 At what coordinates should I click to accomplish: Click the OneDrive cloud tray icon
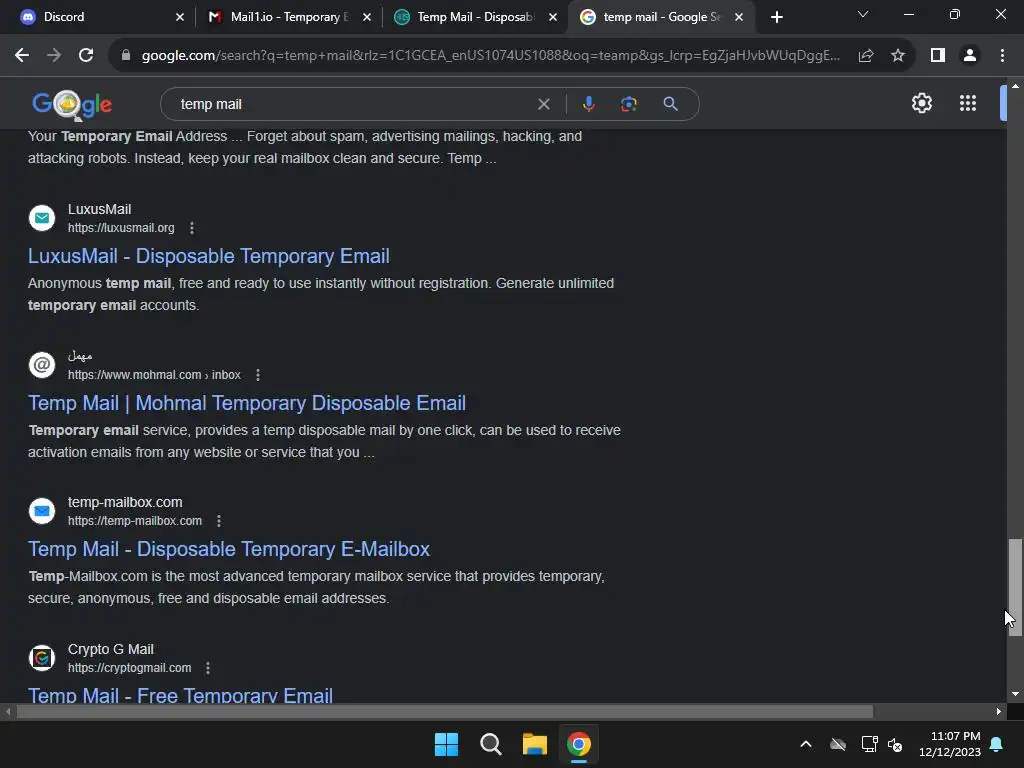[838, 744]
